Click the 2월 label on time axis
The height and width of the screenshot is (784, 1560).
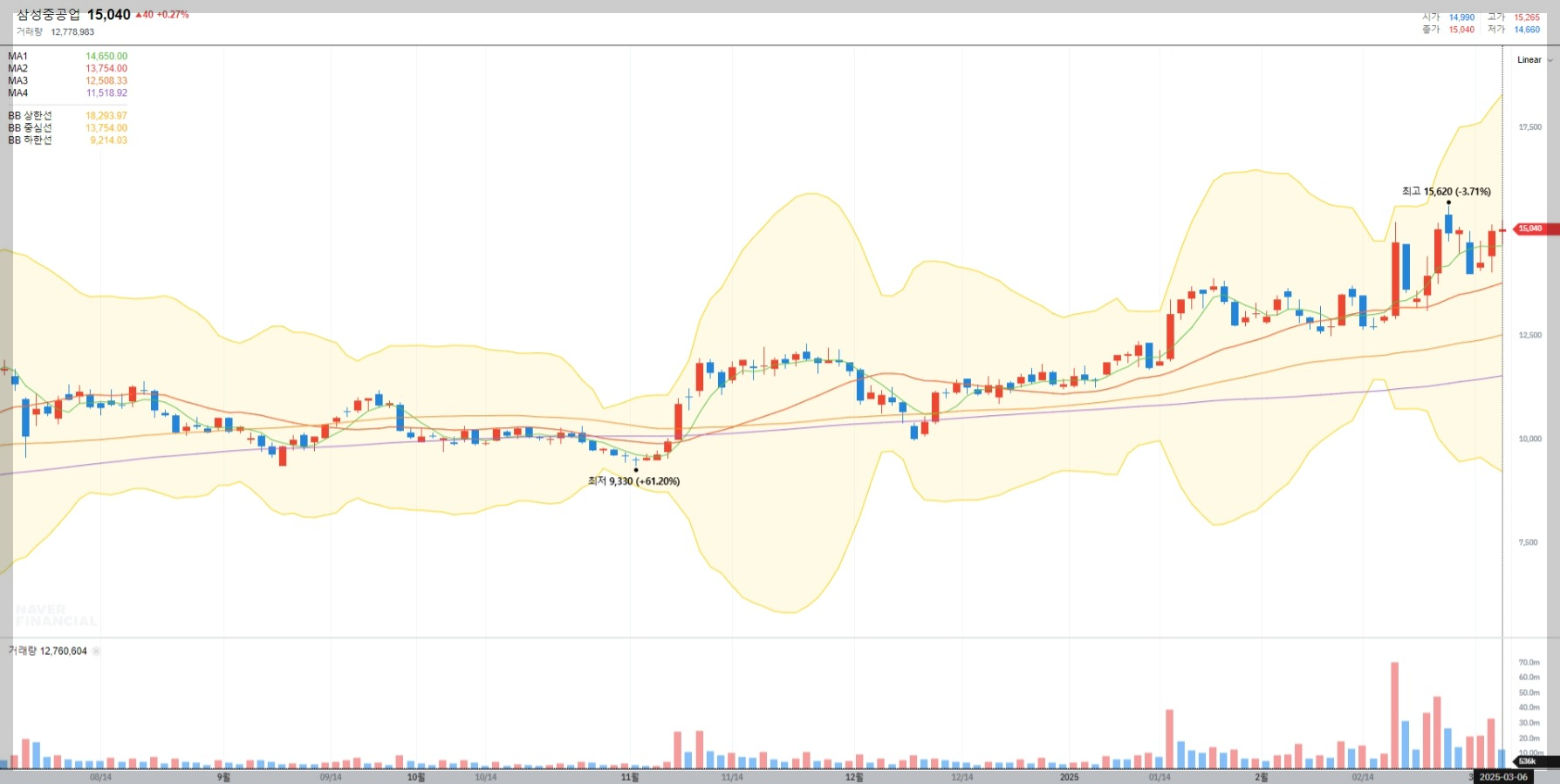click(1262, 777)
